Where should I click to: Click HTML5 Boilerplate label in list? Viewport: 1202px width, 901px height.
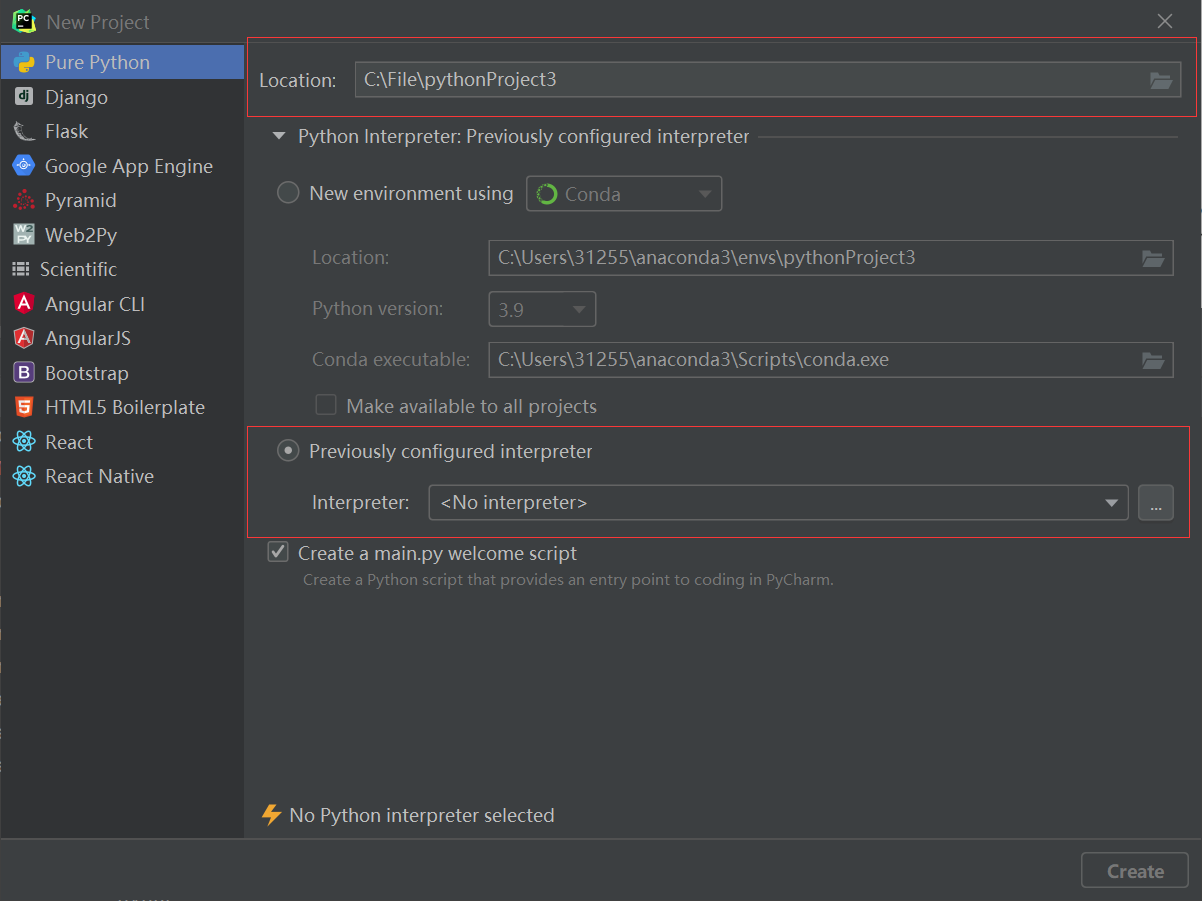[125, 407]
